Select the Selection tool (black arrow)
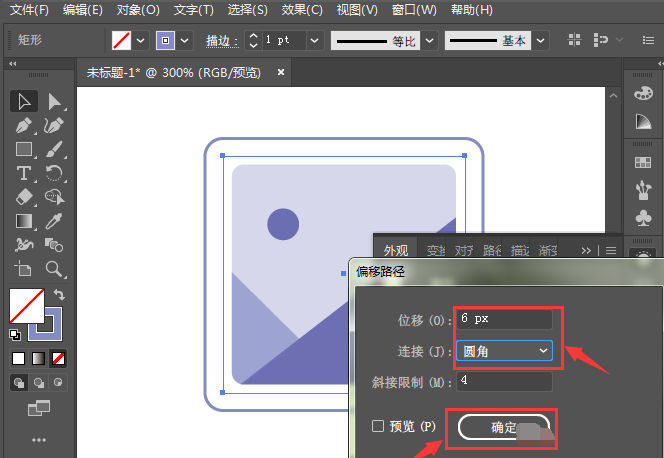This screenshot has height=458, width=664. pos(24,102)
